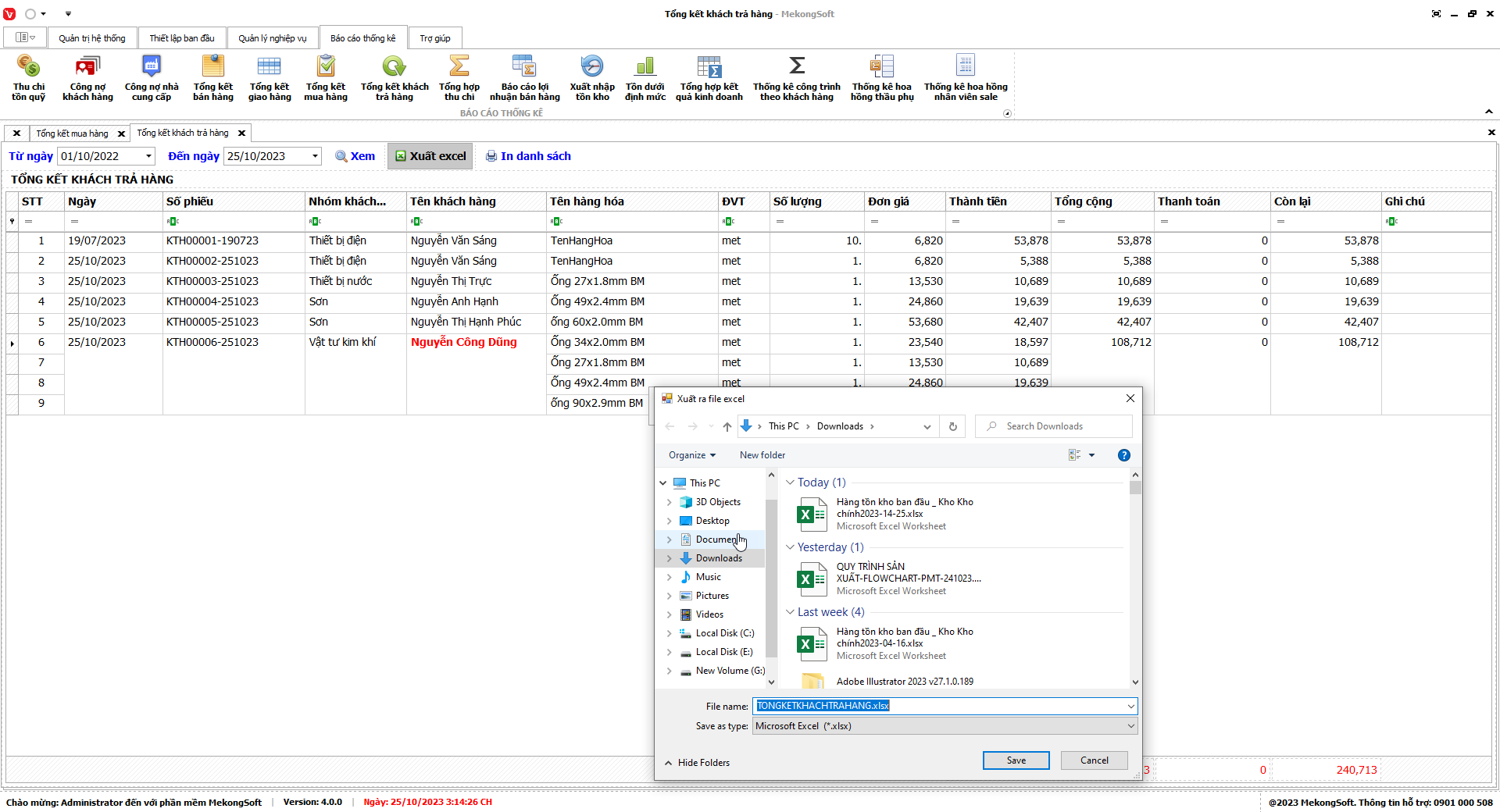The image size is (1500, 812).
Task: Open Thống kê hoa hồng nhân viên sale
Action: click(x=966, y=78)
